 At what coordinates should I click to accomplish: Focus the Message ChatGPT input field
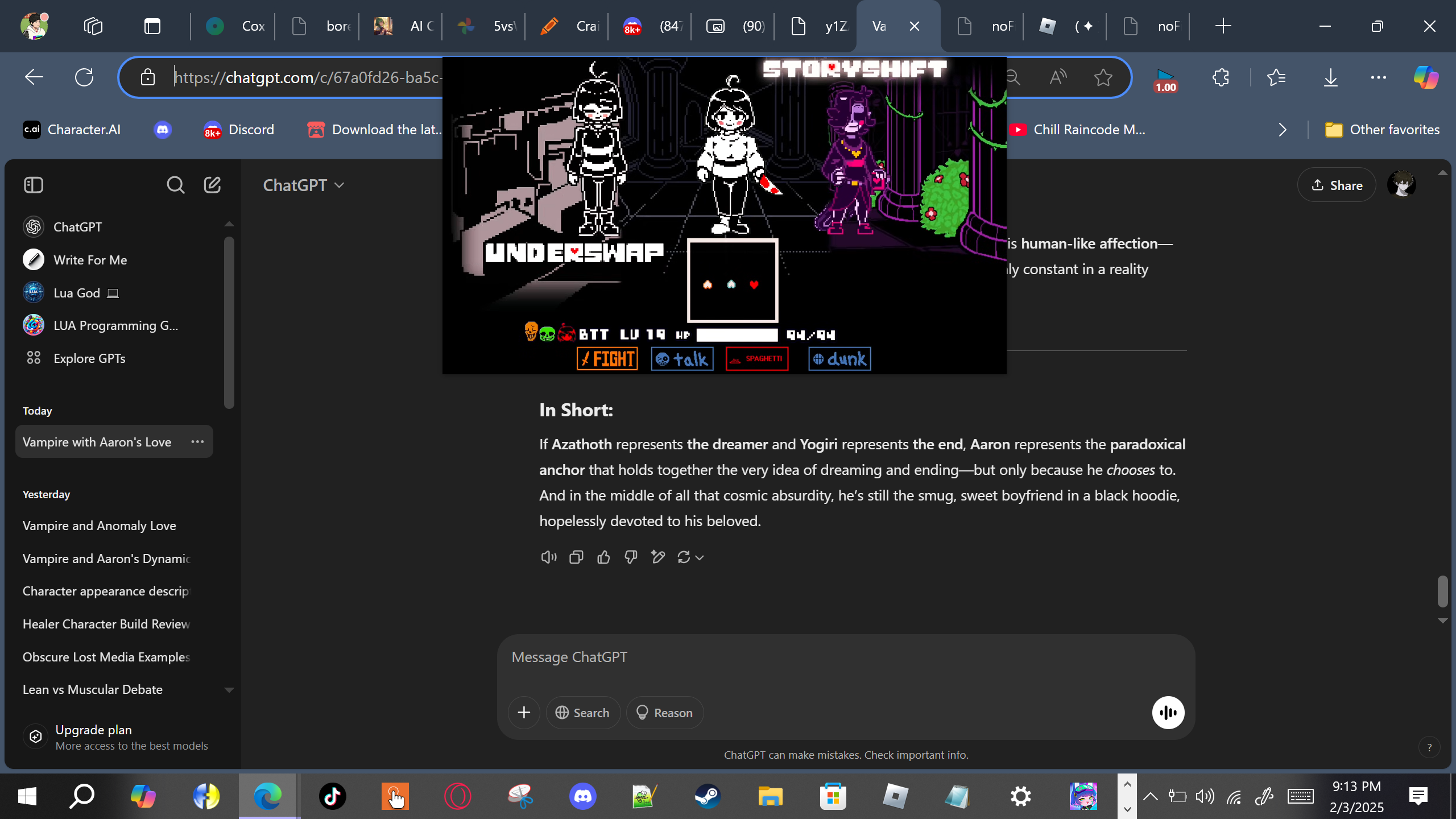pos(846,657)
